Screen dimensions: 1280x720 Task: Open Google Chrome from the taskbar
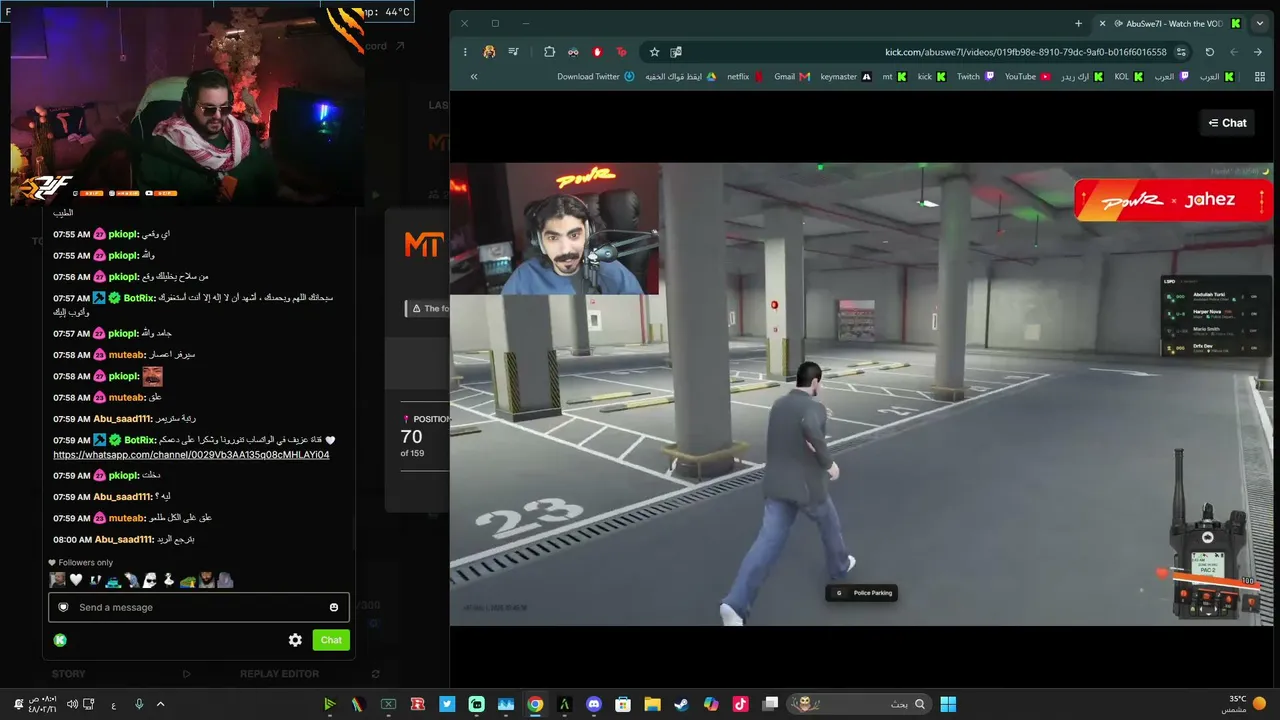[x=535, y=704]
